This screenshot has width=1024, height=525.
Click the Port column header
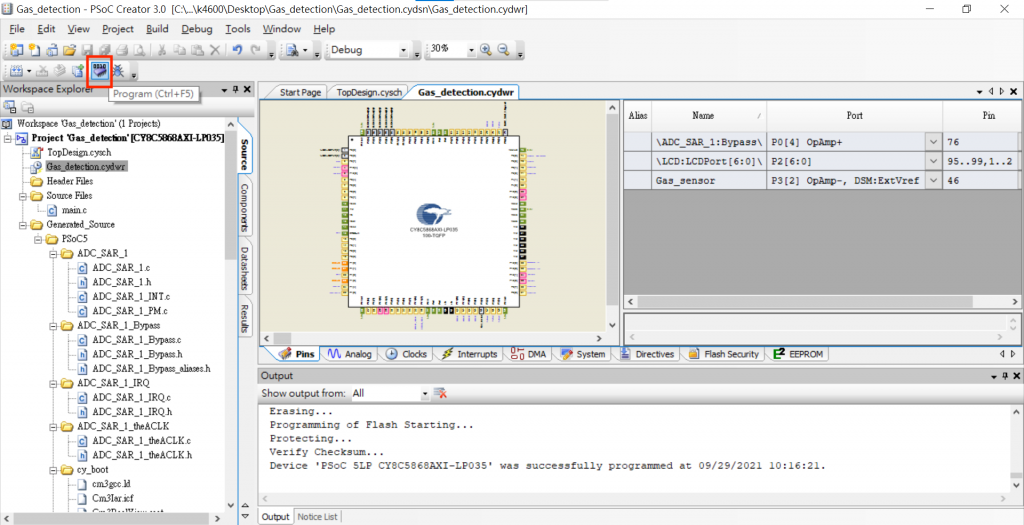click(x=854, y=116)
